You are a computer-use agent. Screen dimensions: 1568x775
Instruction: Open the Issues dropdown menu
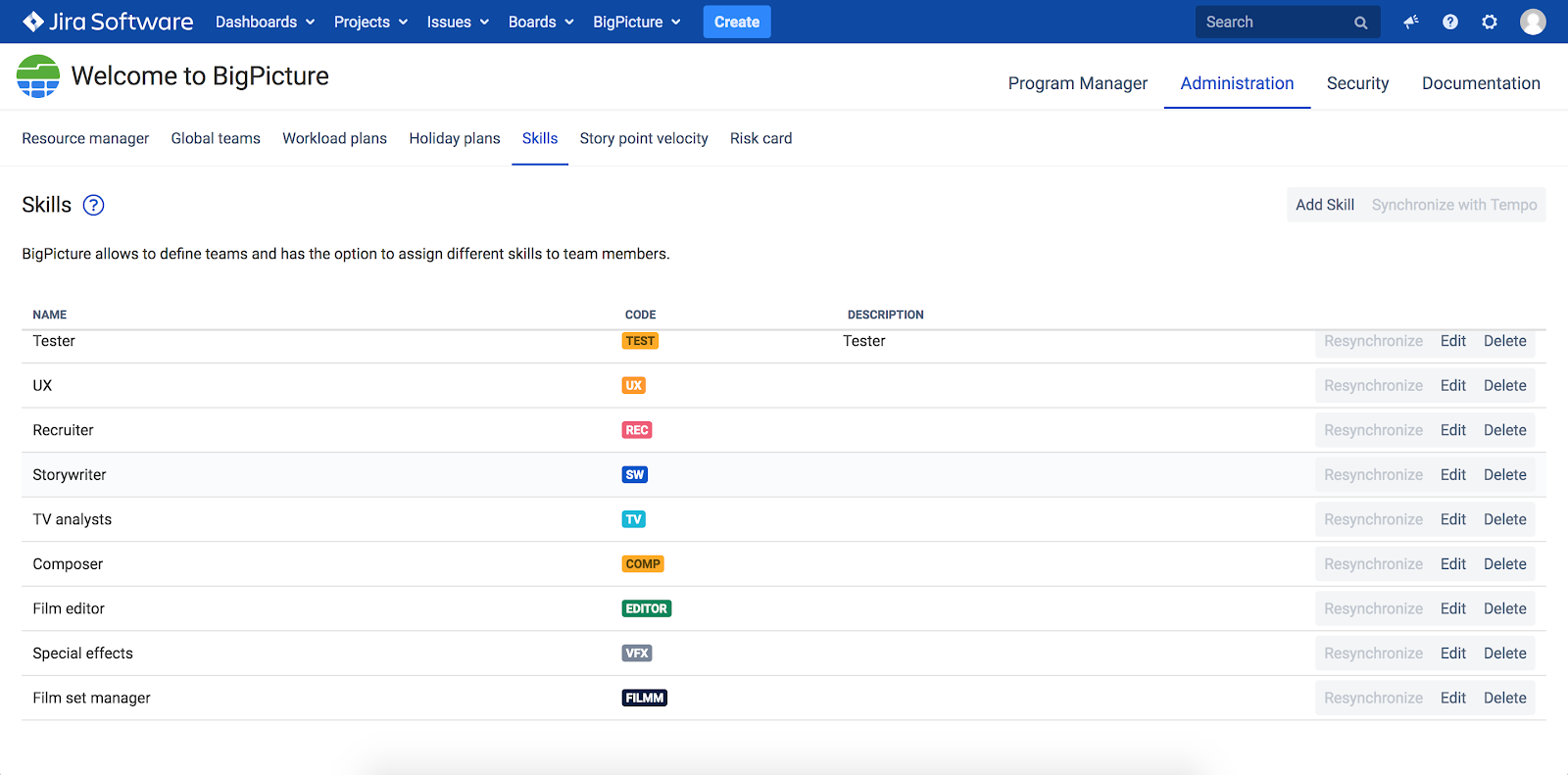(x=458, y=22)
